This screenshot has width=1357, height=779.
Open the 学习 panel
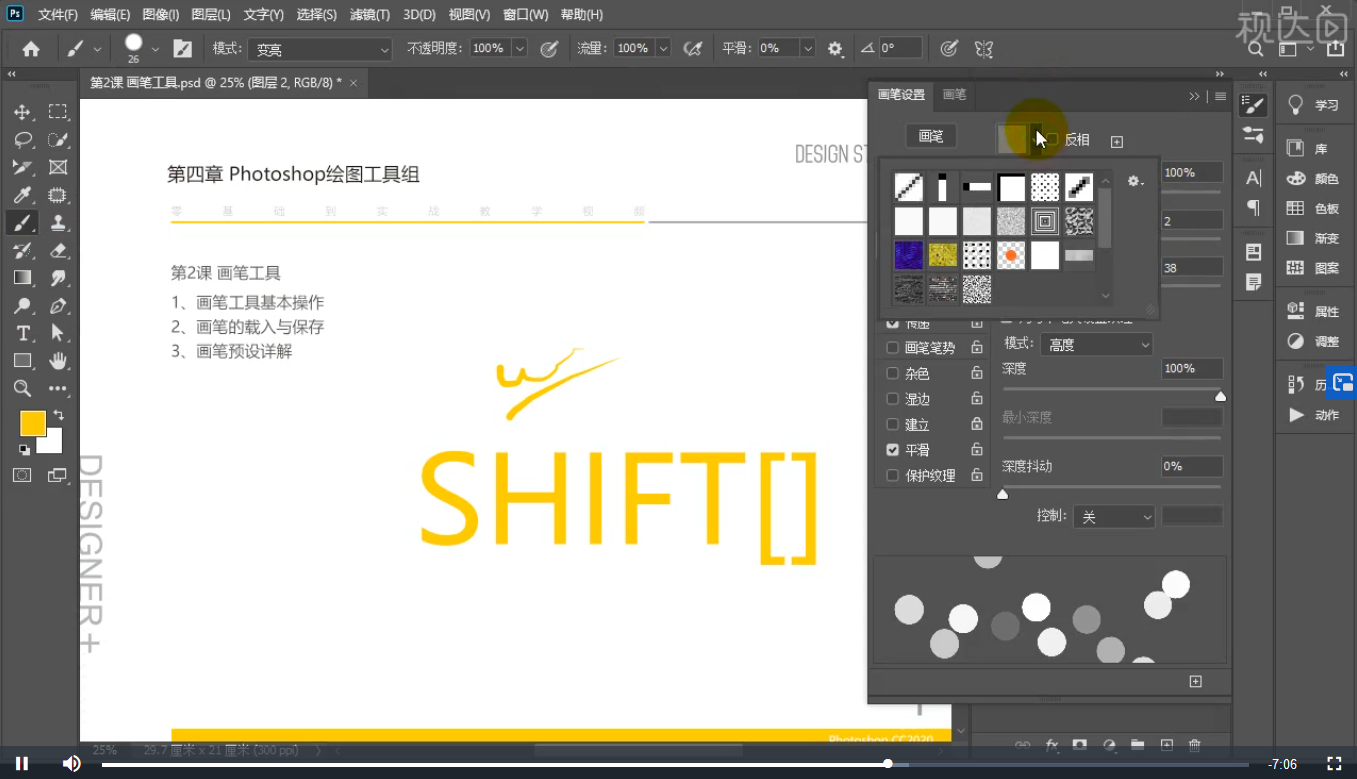[1314, 105]
